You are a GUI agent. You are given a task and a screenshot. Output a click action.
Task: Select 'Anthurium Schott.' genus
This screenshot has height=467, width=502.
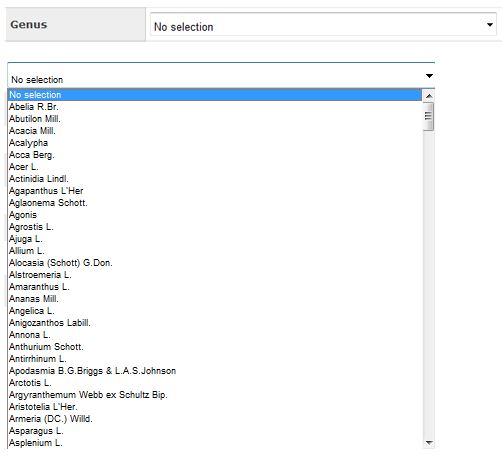coord(215,347)
